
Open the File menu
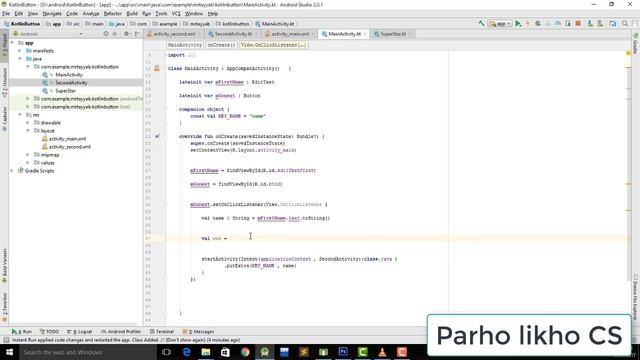point(6,13)
